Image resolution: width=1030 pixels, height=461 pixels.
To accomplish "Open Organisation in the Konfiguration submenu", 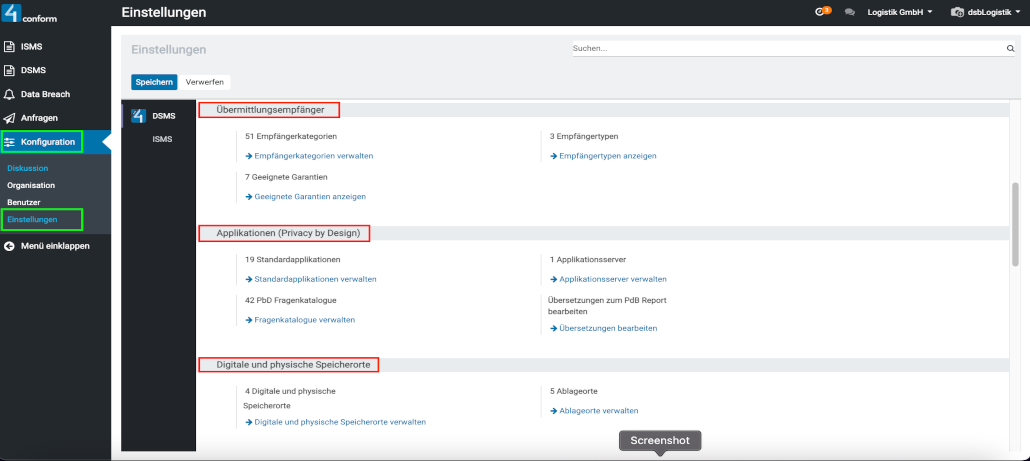I will coord(31,185).
